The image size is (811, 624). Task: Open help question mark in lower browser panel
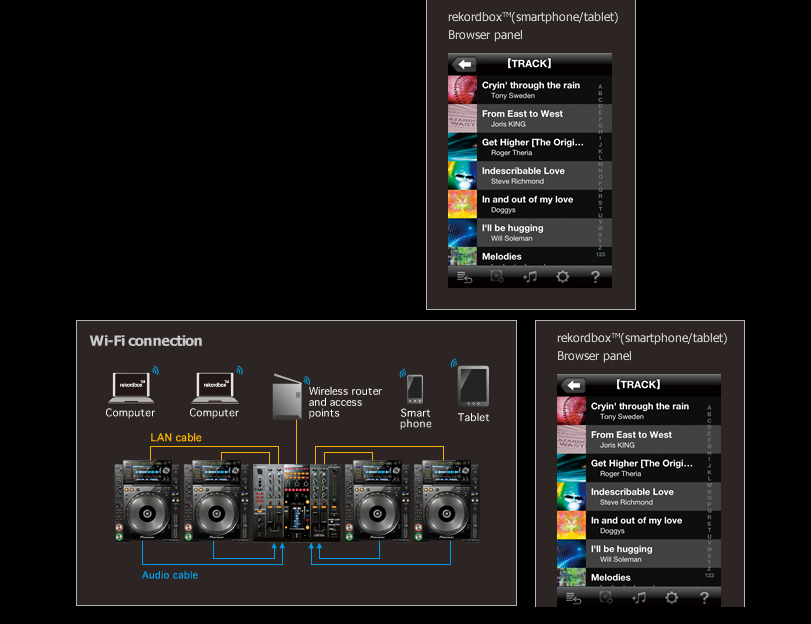(704, 598)
